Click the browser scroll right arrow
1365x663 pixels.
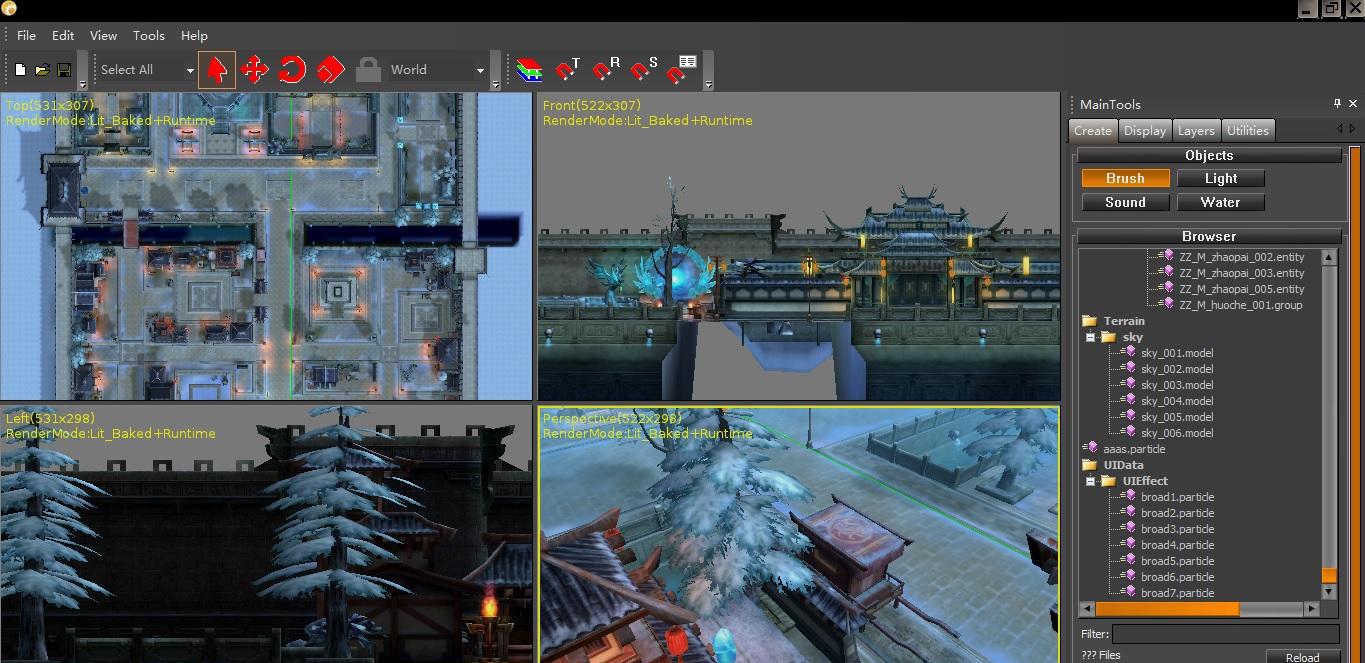pos(1312,608)
